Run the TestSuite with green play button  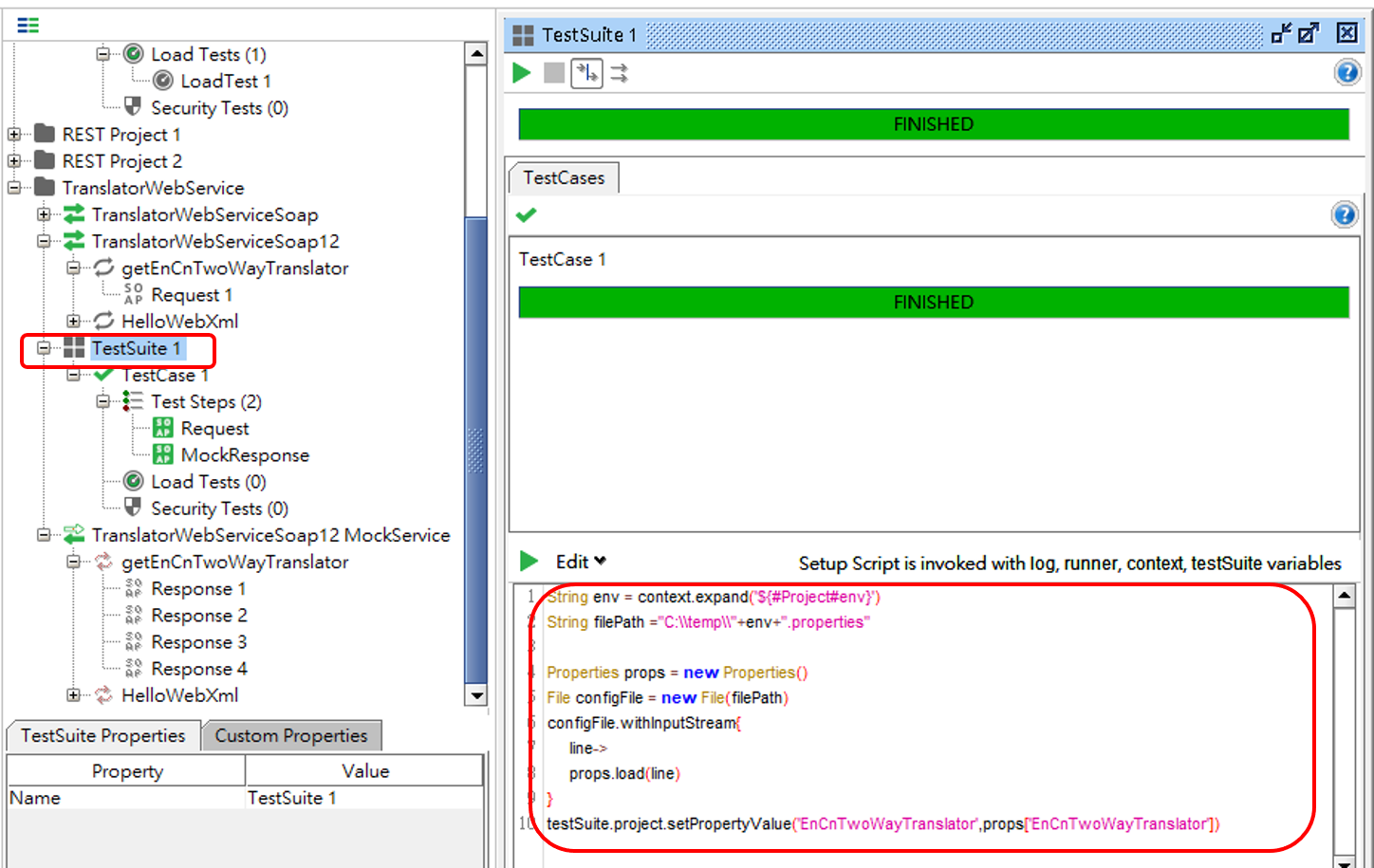[x=522, y=73]
